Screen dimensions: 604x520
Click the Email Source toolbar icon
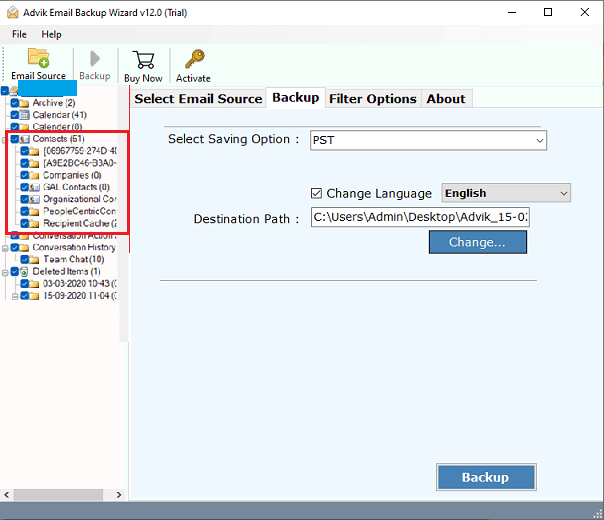[38, 59]
